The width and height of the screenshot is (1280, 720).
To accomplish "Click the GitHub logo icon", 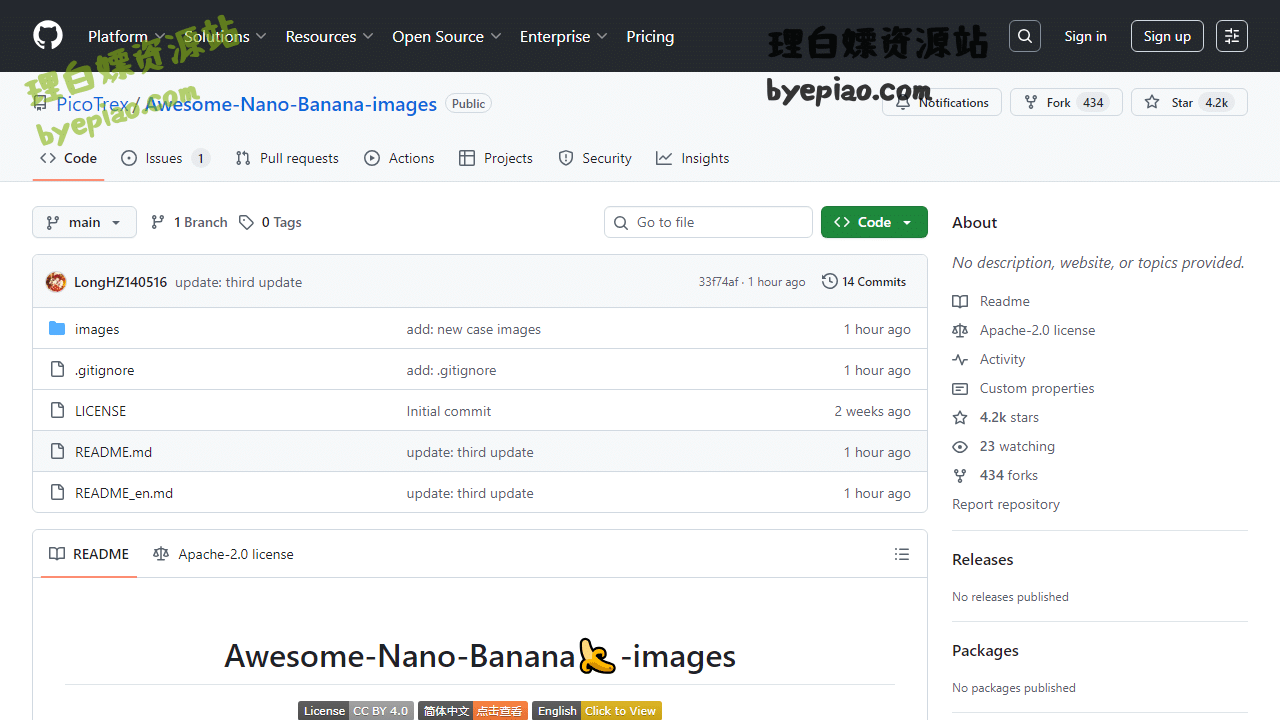I will tap(48, 36).
